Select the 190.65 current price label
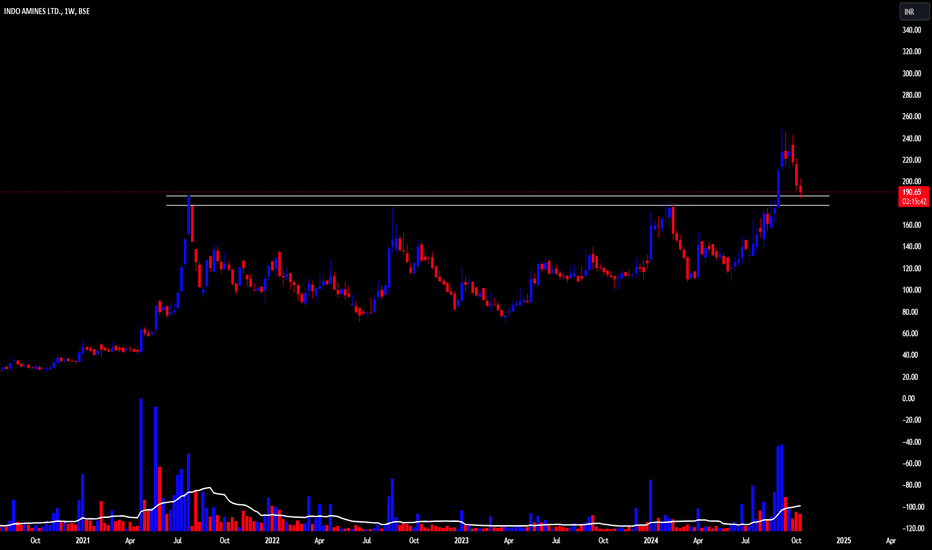 (x=912, y=192)
